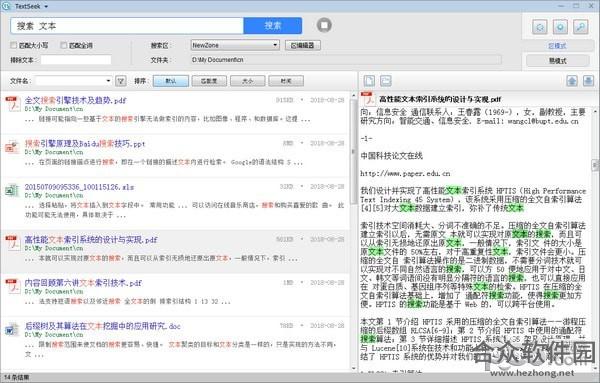Viewport: 600px width, 383px height.
Task: Open the settings gear icon button
Action: click(x=560, y=27)
